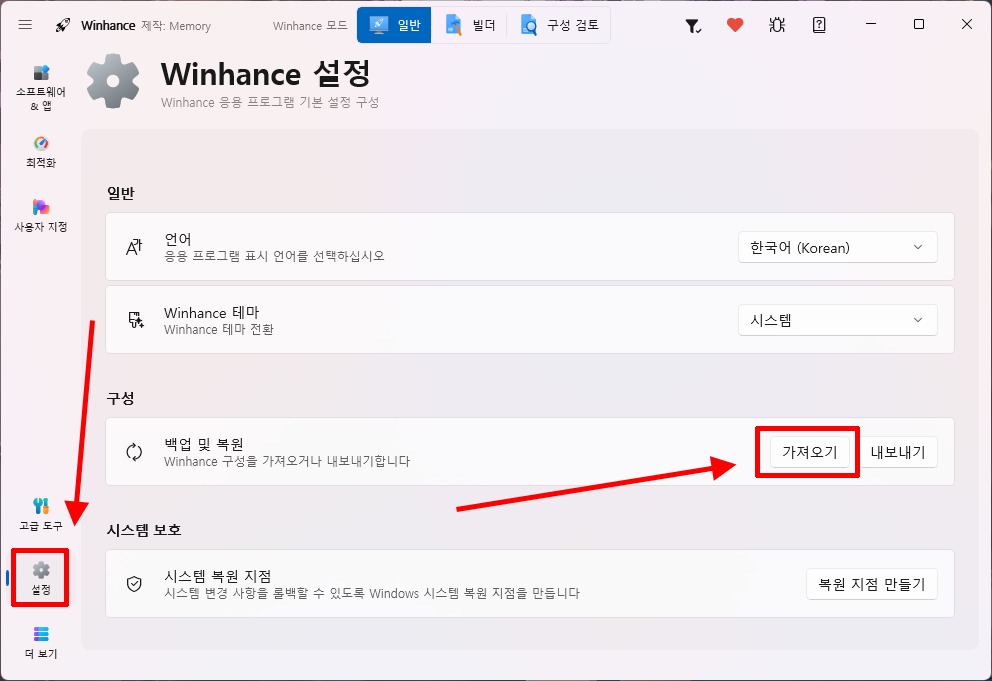
Task: Click the 구성 section heading
Action: click(x=120, y=398)
